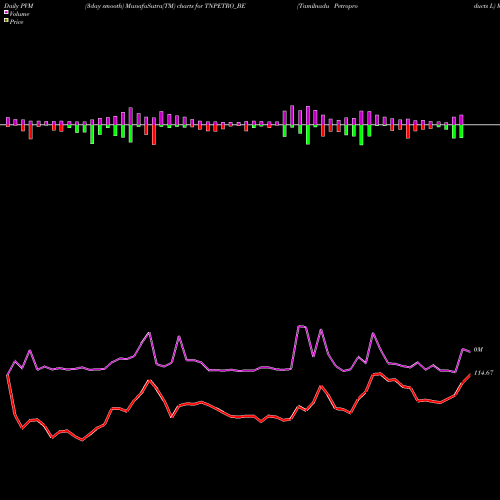Select the 'Price' legend label

coord(16,22)
